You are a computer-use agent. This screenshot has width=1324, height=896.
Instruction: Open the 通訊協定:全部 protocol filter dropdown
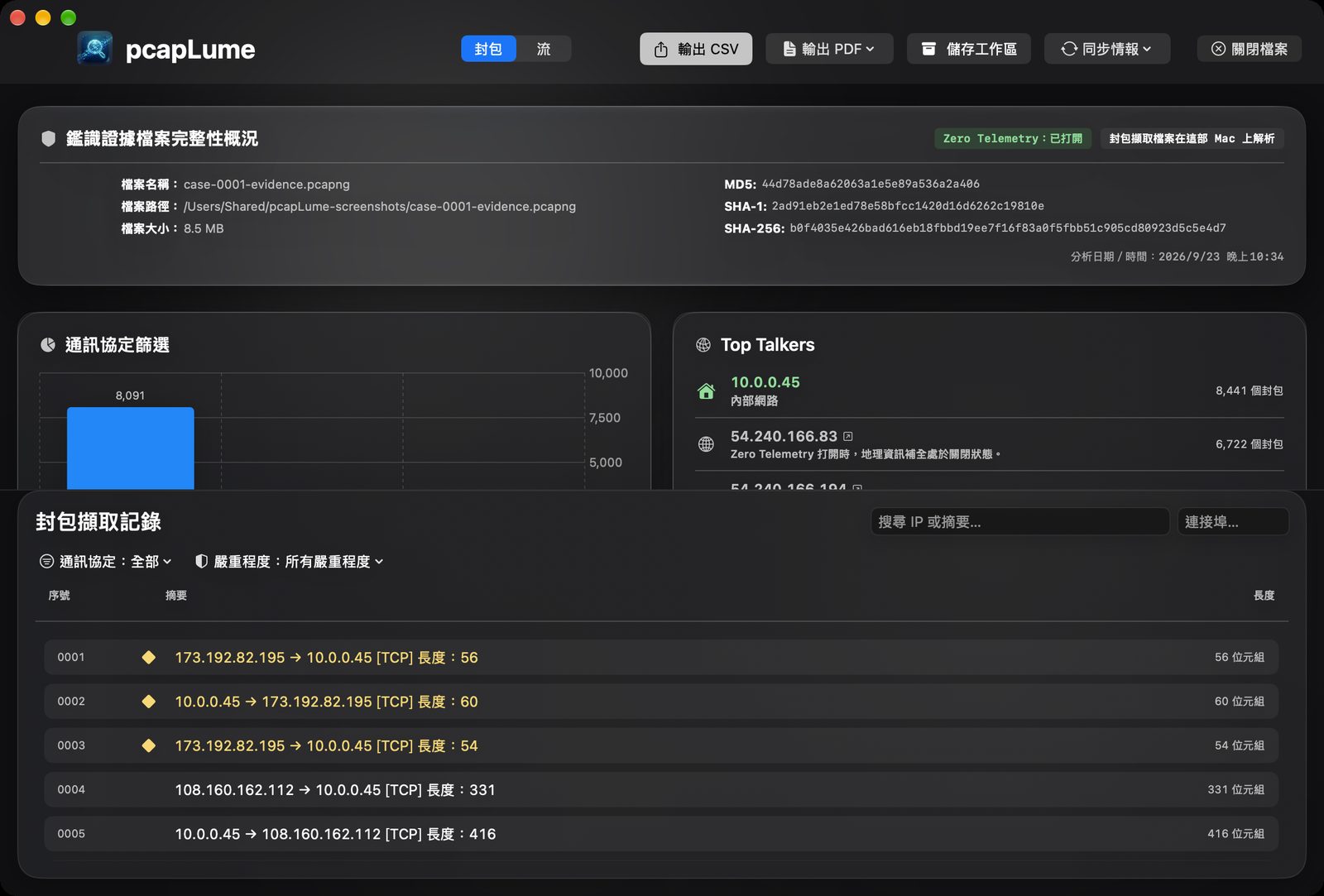[106, 561]
